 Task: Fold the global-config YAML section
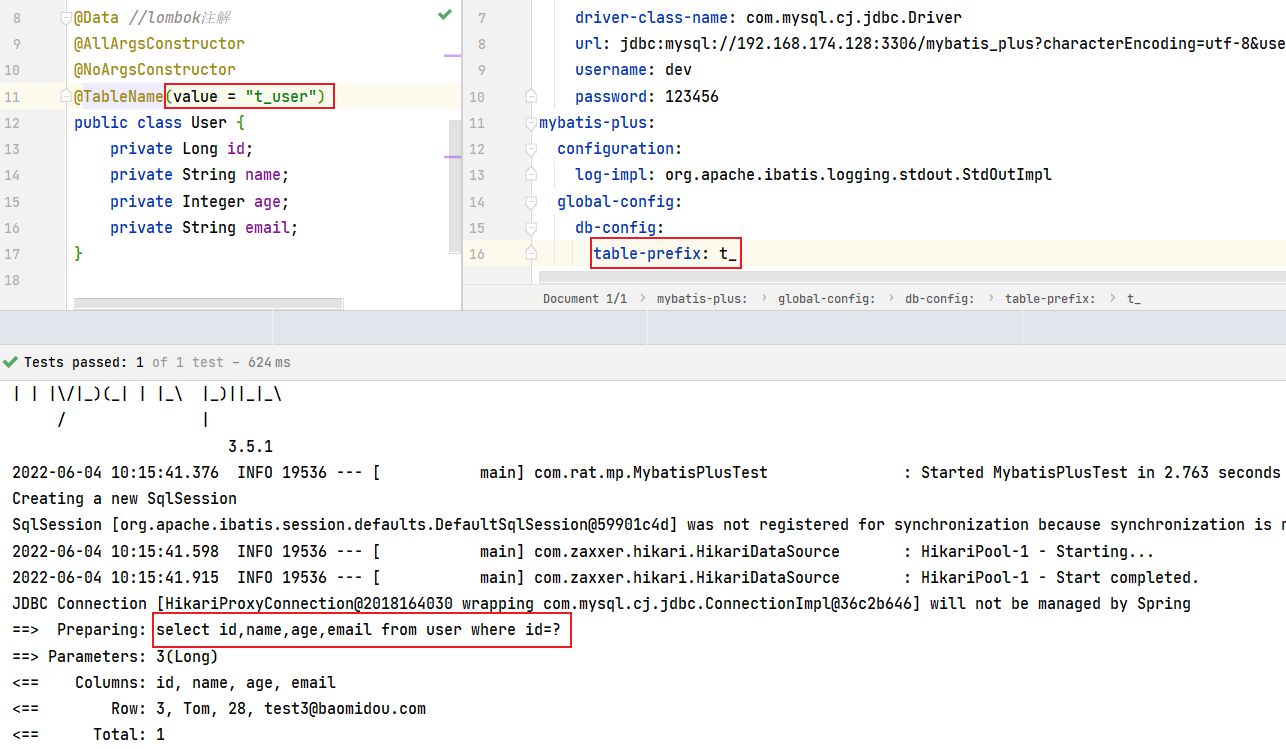coord(531,201)
